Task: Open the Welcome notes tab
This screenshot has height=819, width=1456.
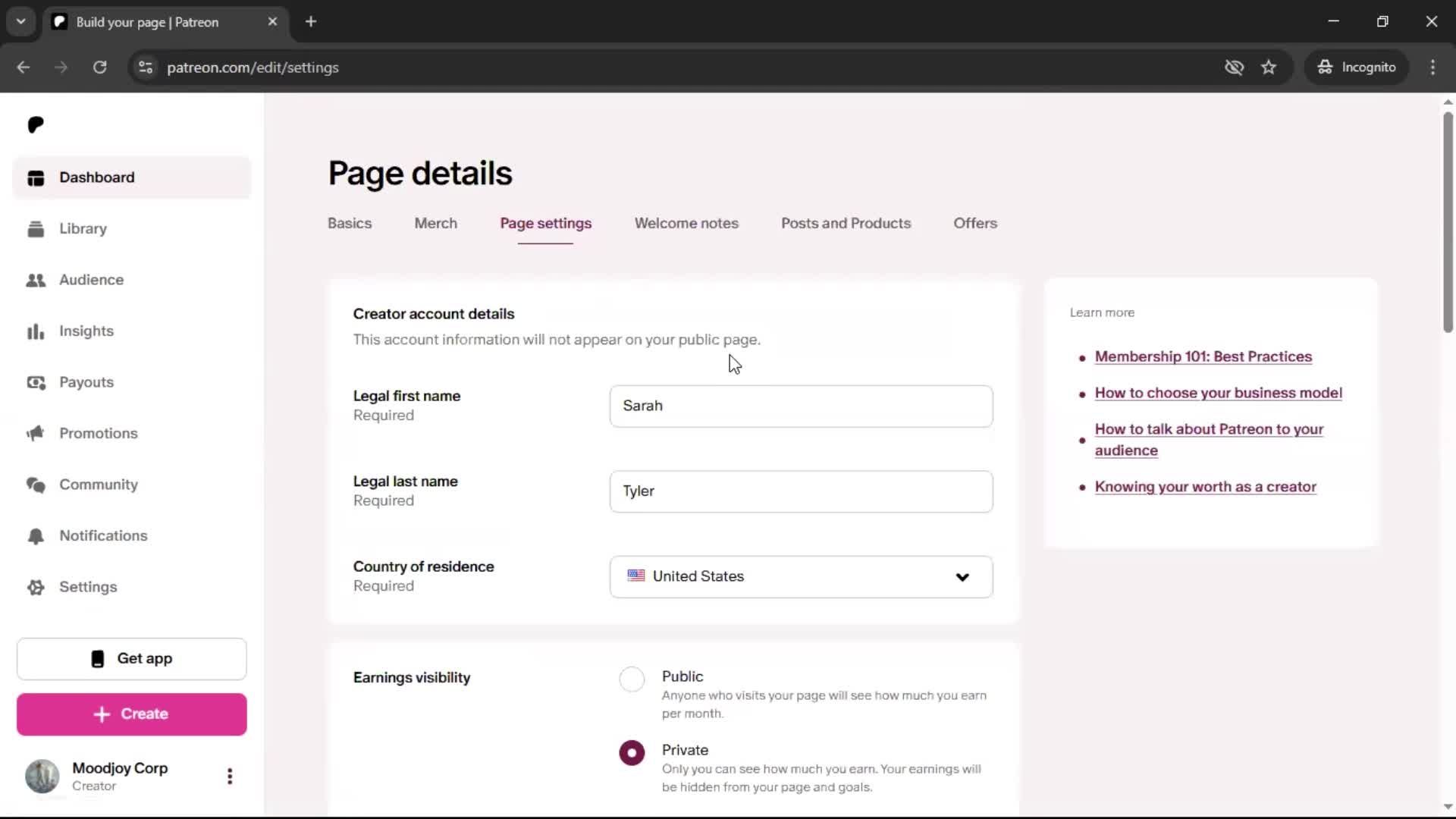Action: (686, 224)
